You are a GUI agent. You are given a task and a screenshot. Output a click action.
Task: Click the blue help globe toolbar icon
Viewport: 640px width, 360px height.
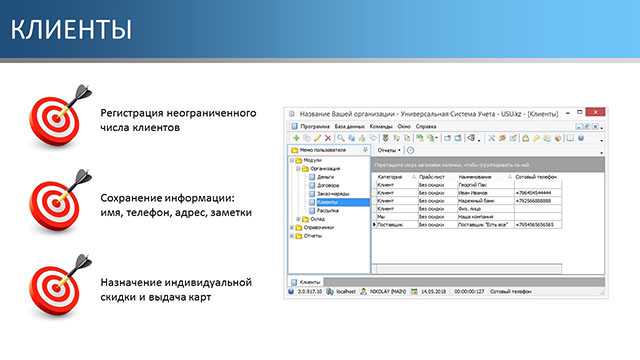click(581, 138)
